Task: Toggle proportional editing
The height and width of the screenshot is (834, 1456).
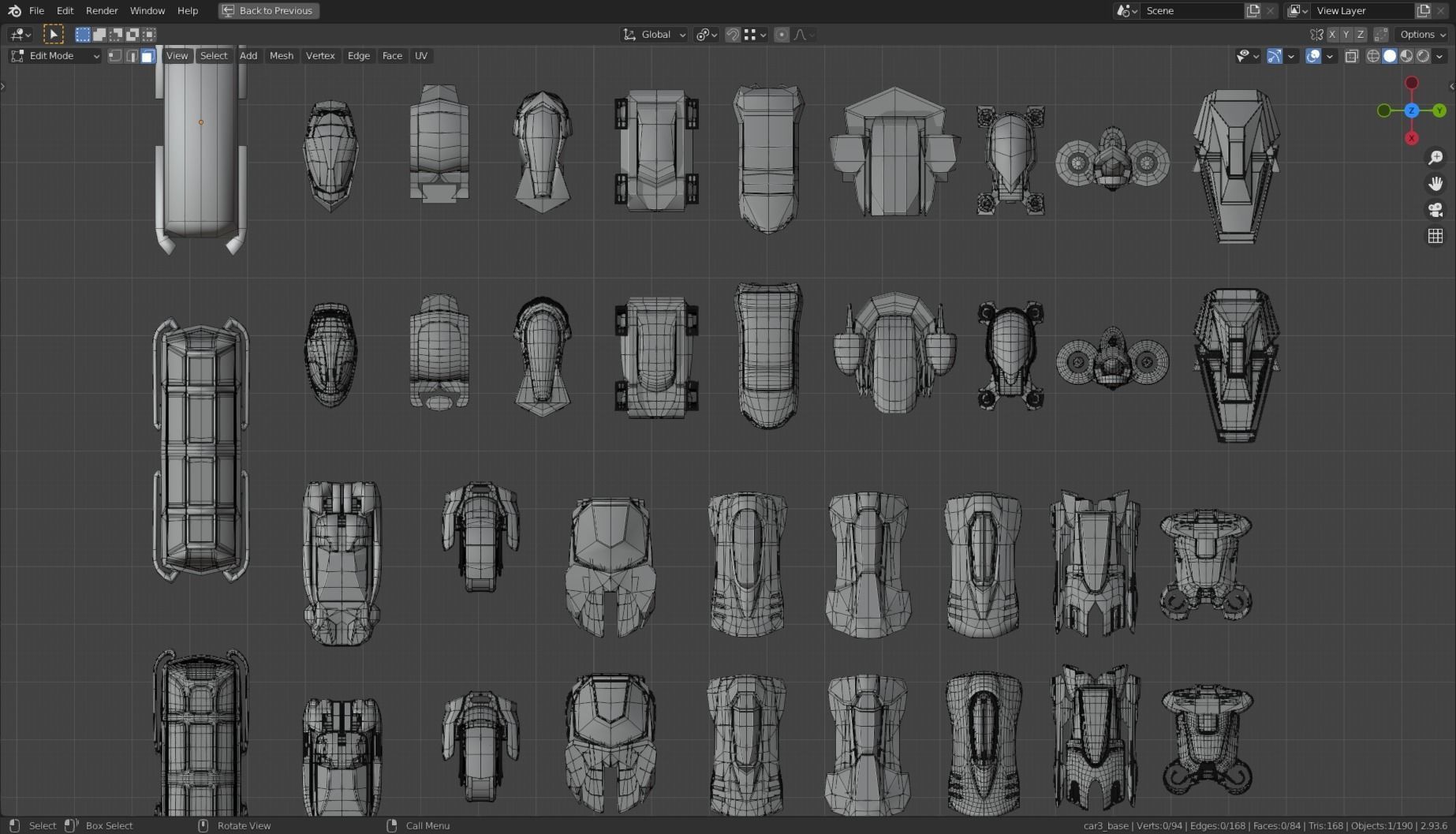Action: 782,35
